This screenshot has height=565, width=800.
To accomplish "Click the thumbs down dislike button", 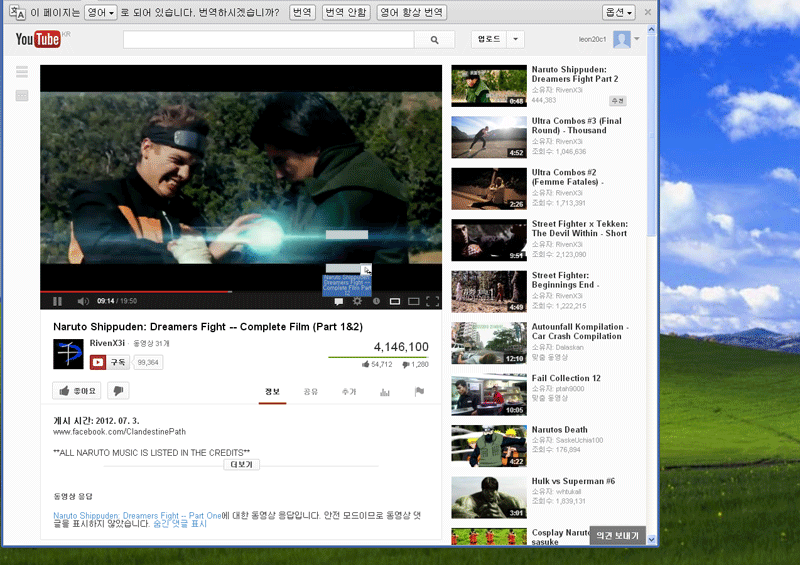I will click(118, 391).
